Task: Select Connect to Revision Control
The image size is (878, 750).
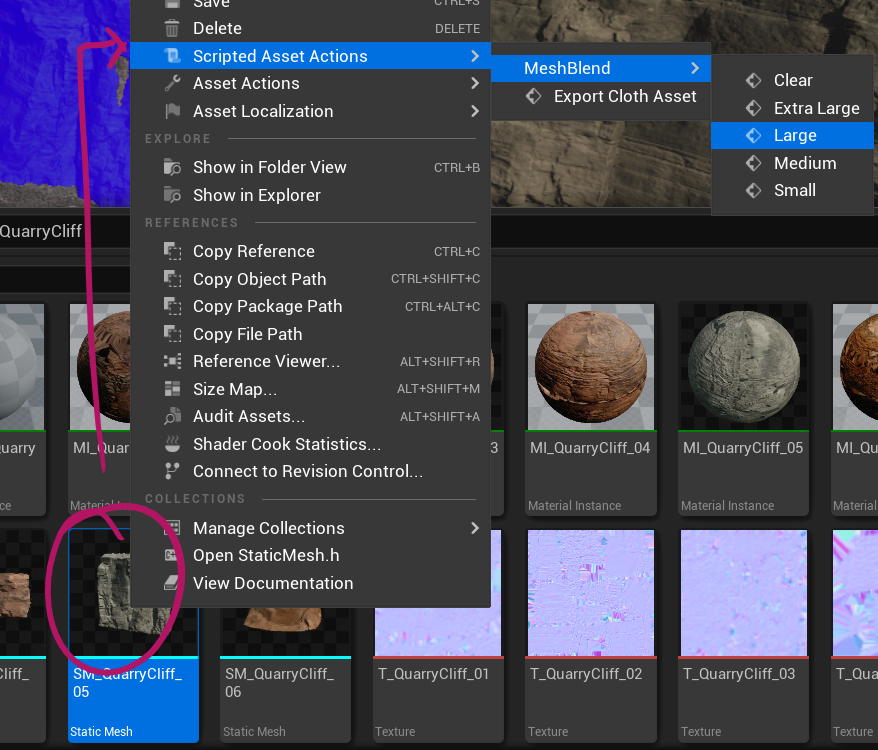Action: click(x=311, y=471)
